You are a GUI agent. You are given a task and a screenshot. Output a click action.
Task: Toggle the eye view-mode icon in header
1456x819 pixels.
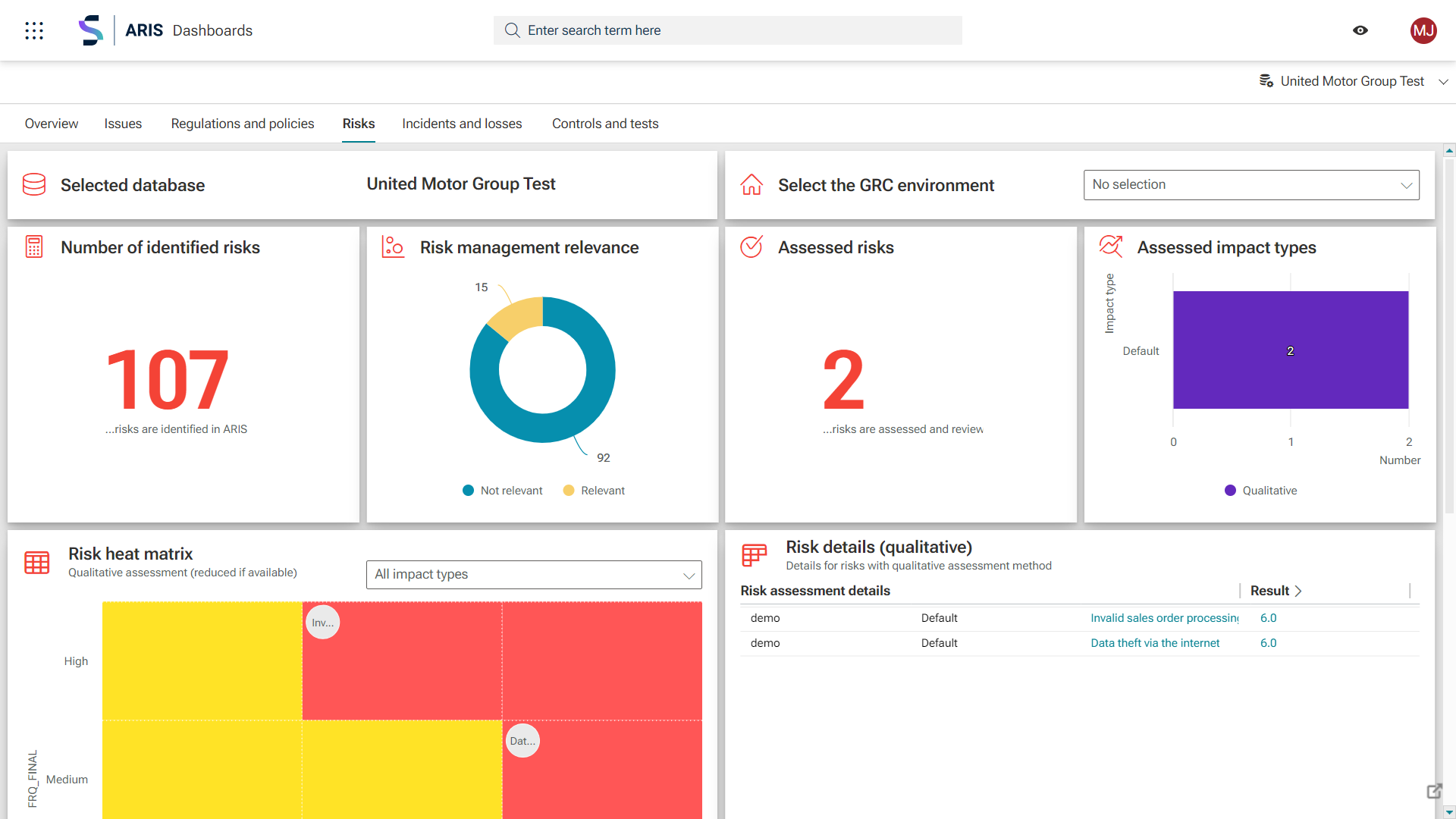(x=1360, y=30)
